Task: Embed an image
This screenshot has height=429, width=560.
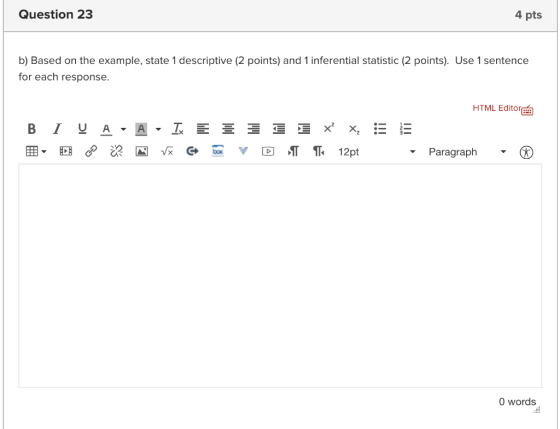Action: [142, 151]
